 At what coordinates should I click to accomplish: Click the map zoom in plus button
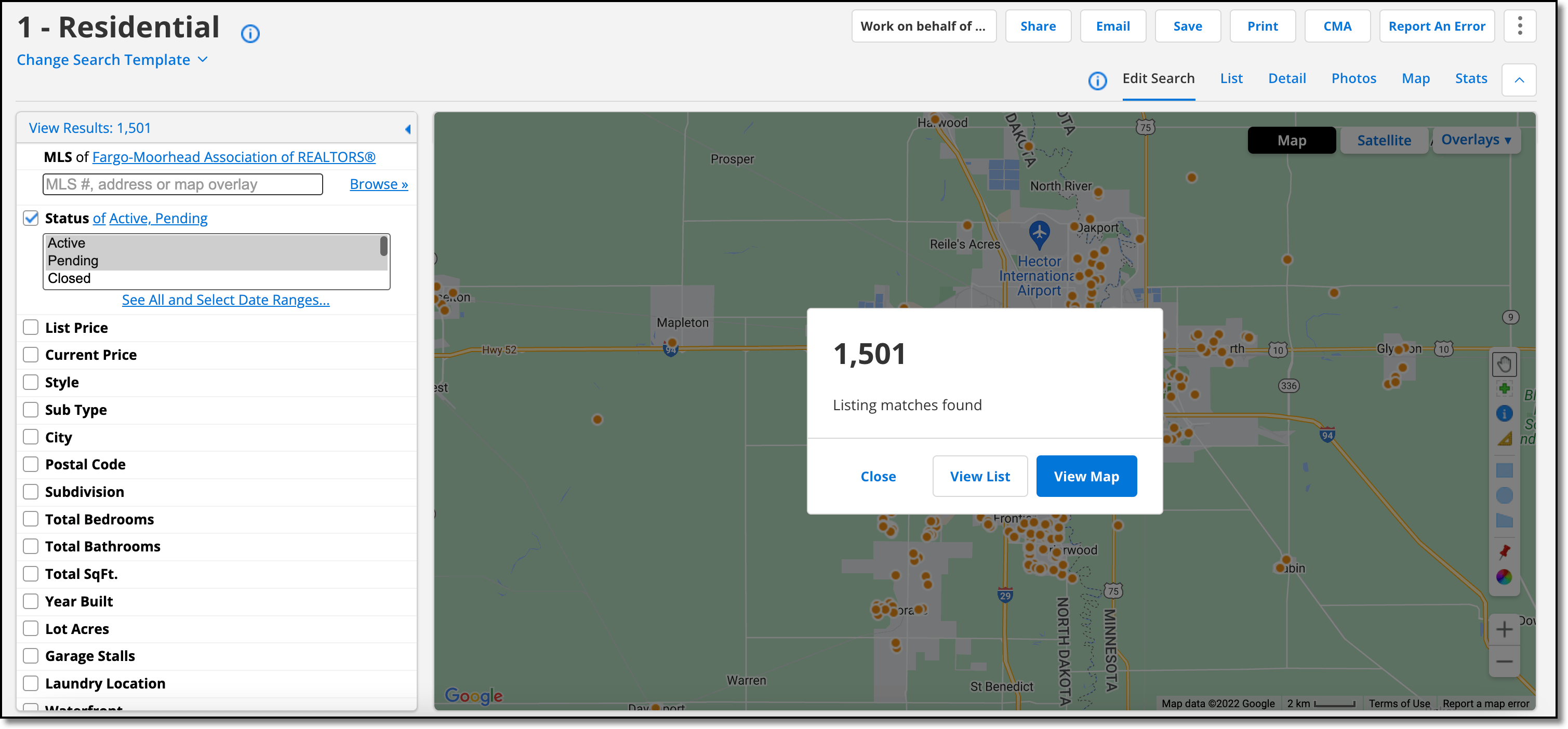point(1504,629)
